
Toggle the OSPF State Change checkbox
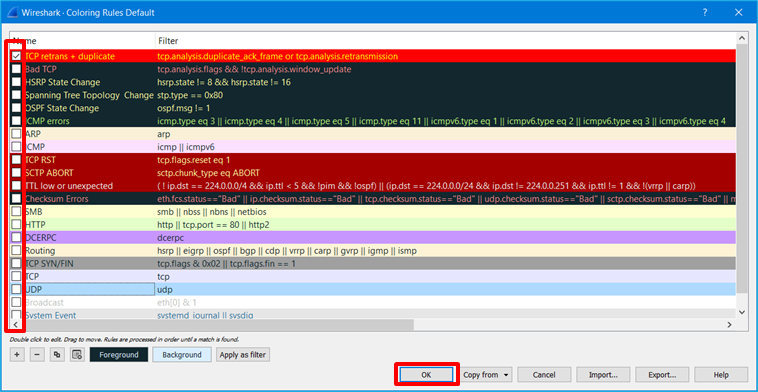pos(16,108)
